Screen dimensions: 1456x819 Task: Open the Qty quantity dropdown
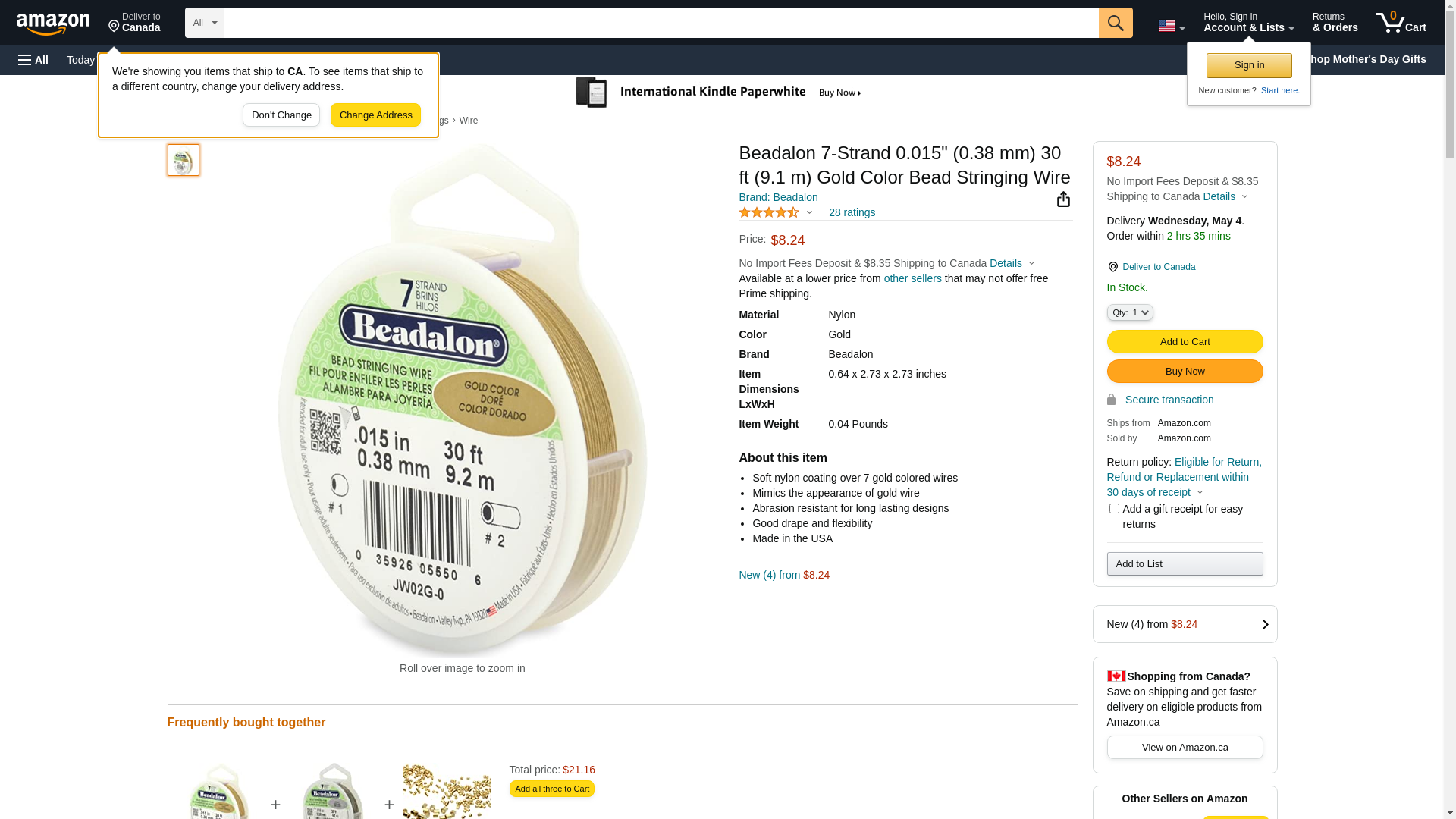pyautogui.click(x=1130, y=312)
